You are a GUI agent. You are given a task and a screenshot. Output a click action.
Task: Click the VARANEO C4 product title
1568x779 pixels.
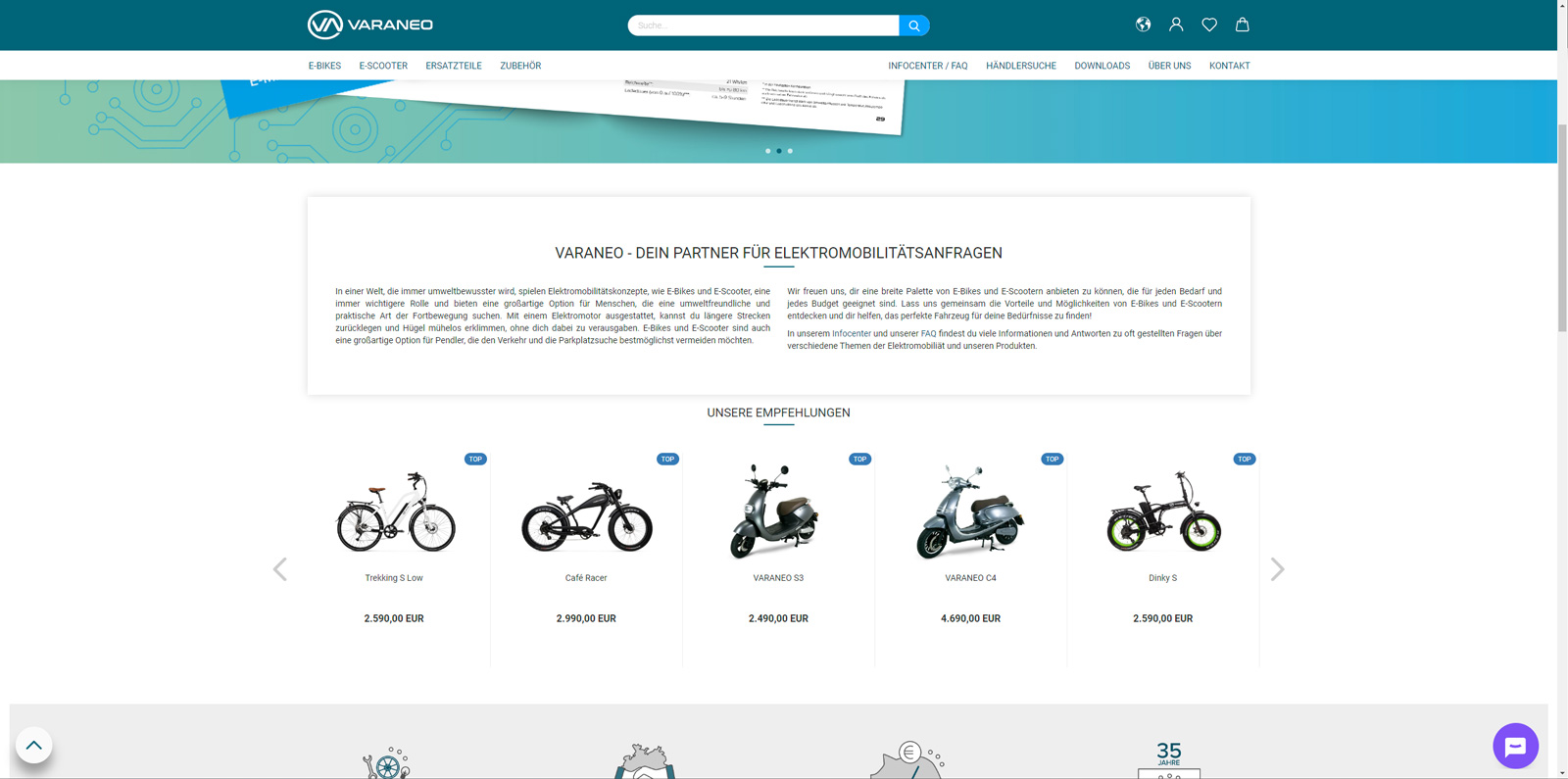tap(970, 578)
